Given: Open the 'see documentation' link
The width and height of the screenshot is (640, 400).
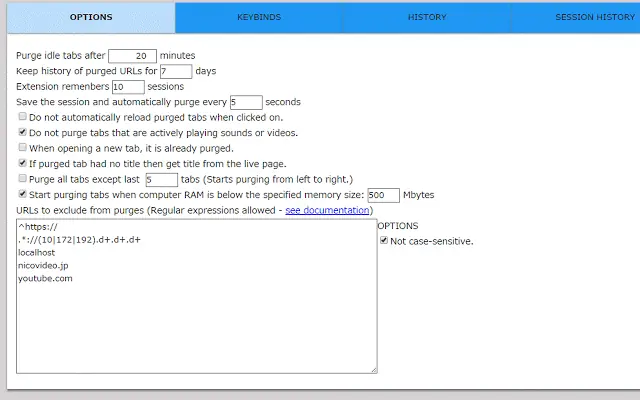Looking at the screenshot, I should [x=327, y=211].
